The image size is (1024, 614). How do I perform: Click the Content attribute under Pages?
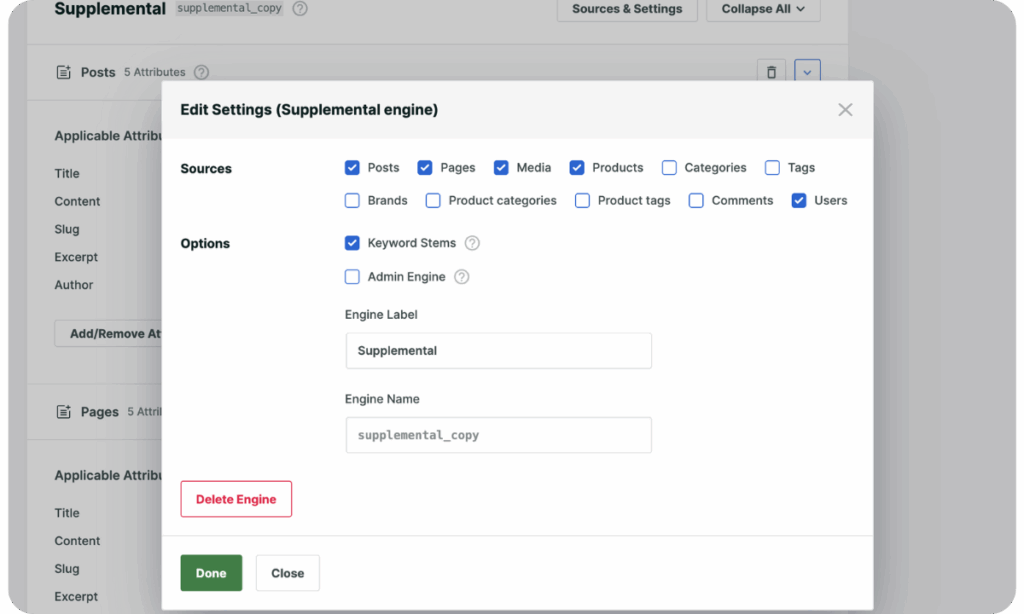pyautogui.click(x=77, y=541)
